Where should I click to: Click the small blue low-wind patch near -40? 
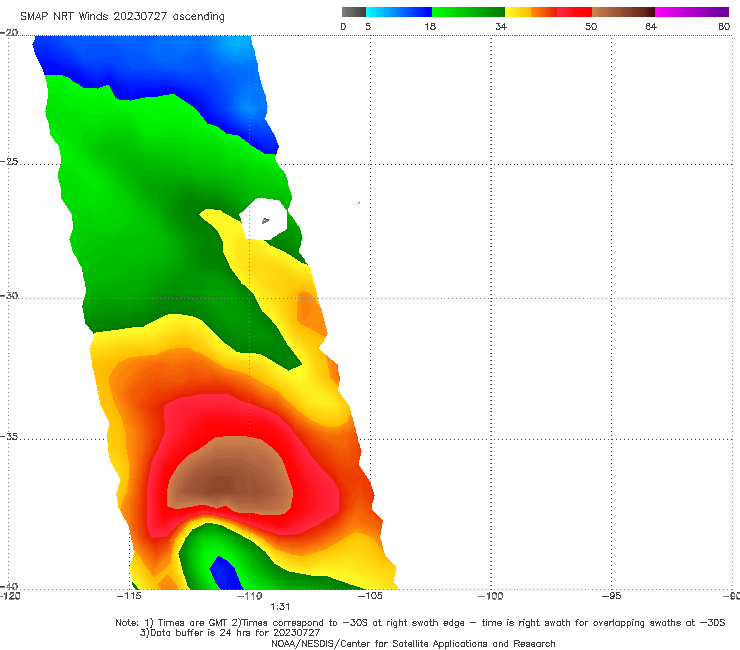225,573
